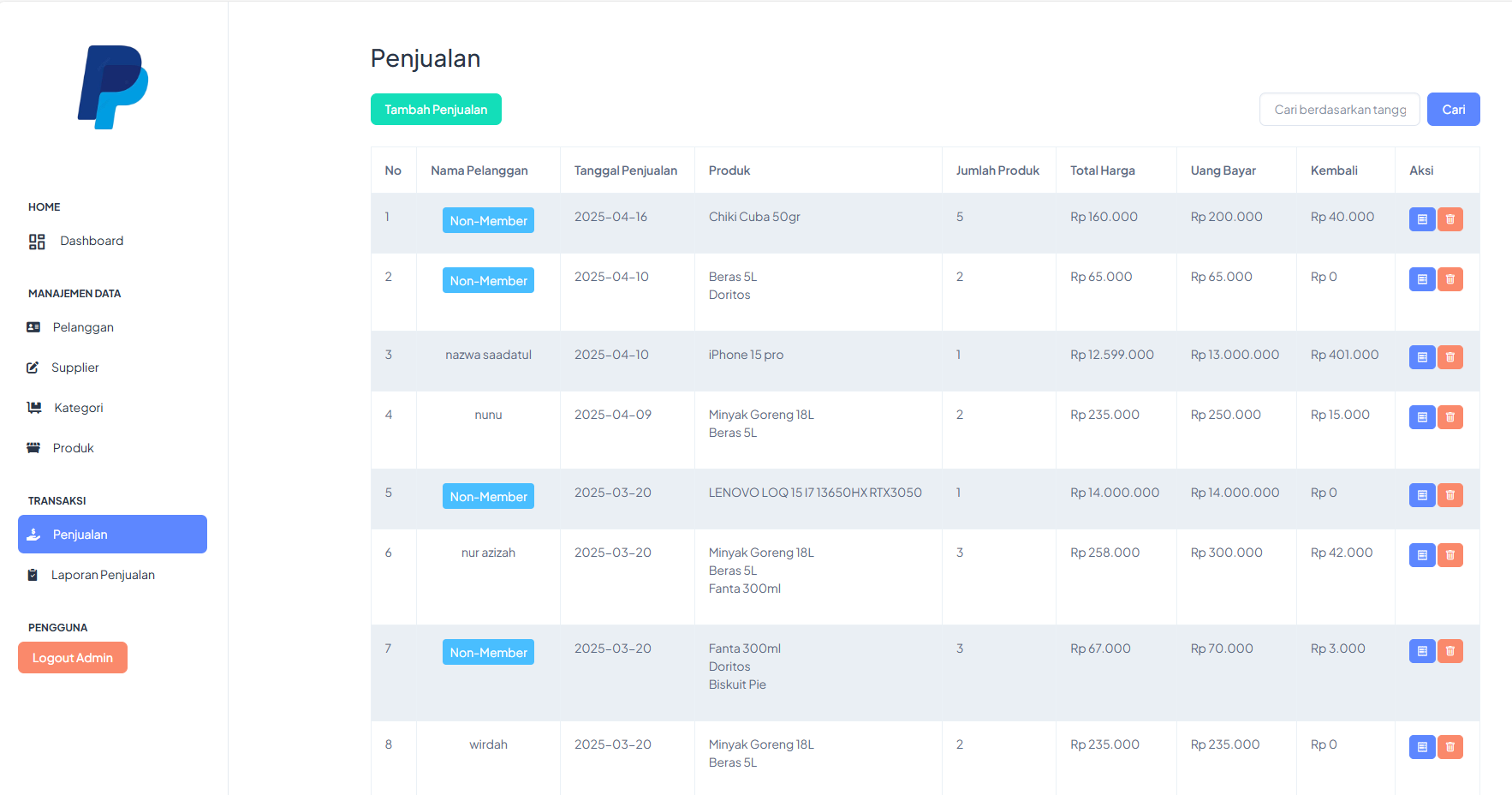Open detail icon for the iPhone 15 pro sale
Image resolution: width=1512 pixels, height=795 pixels.
click(1422, 357)
